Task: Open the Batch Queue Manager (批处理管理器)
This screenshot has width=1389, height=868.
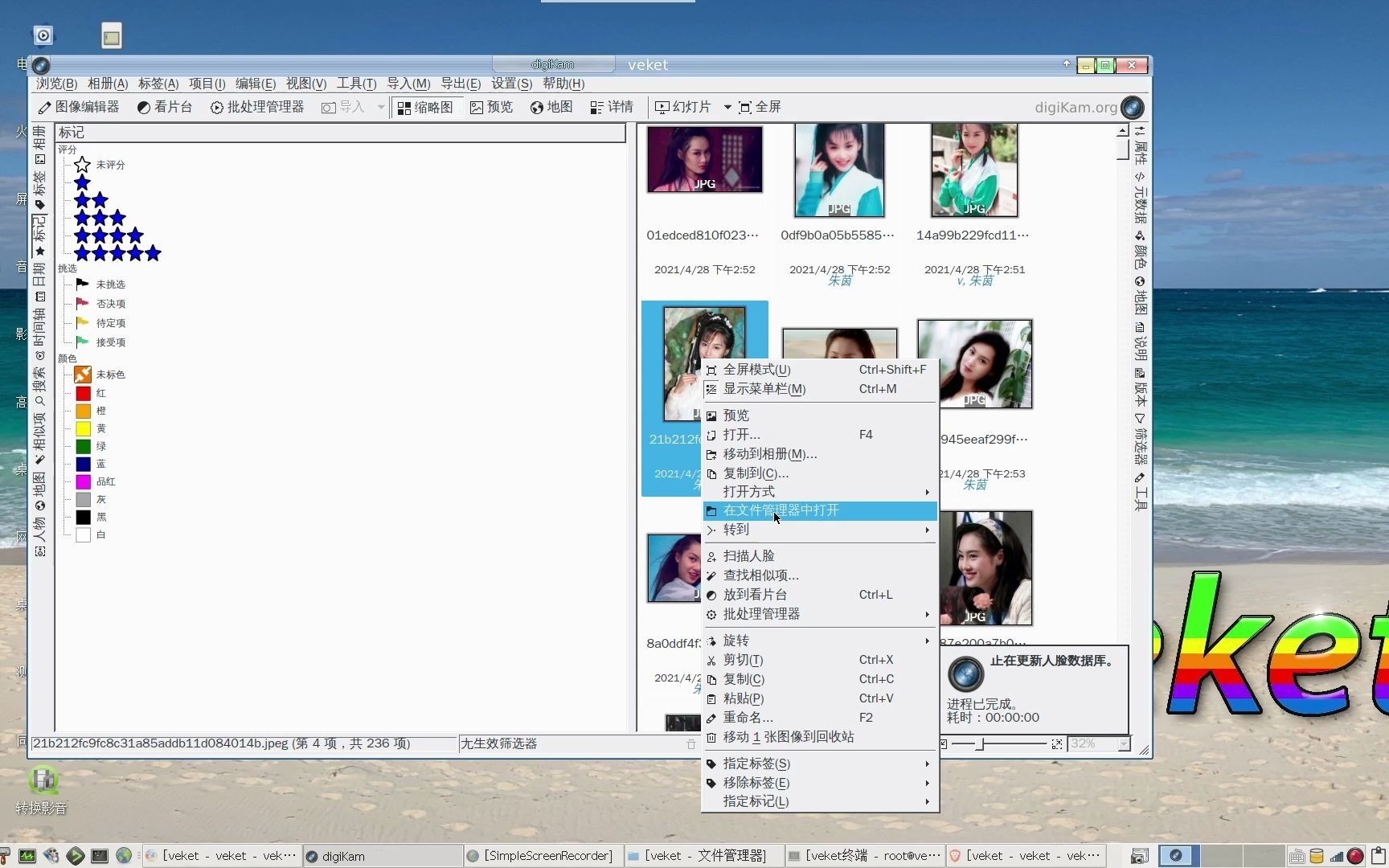Action: [x=257, y=107]
